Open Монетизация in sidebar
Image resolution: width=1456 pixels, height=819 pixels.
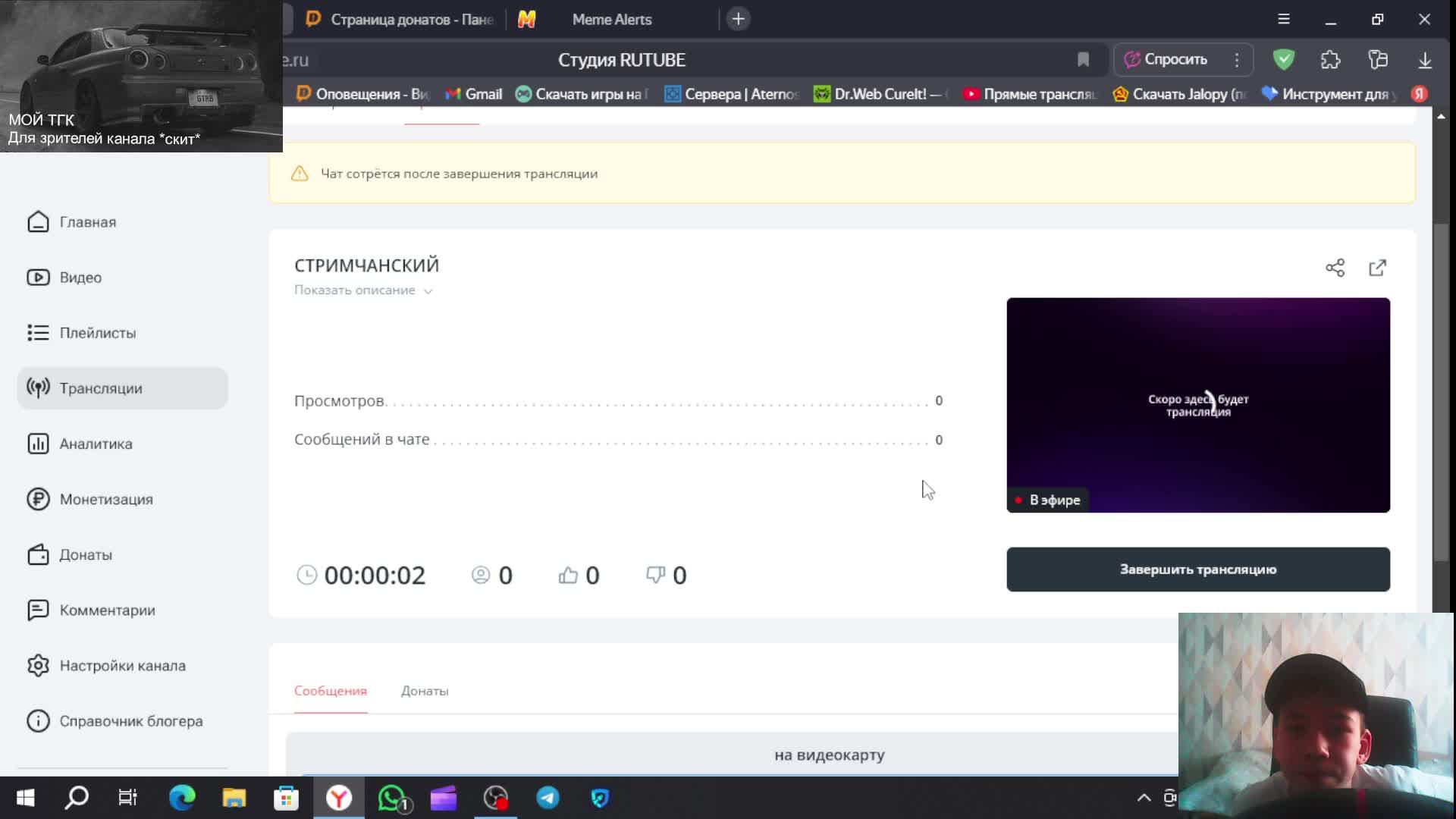[x=105, y=500]
